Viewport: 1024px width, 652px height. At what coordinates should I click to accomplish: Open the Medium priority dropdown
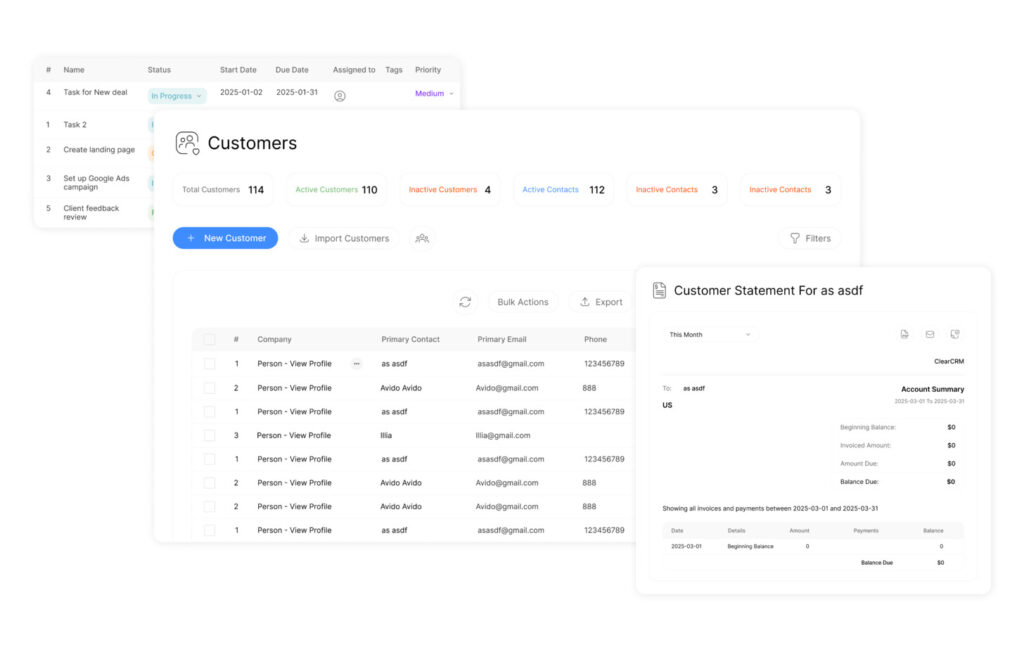point(434,94)
